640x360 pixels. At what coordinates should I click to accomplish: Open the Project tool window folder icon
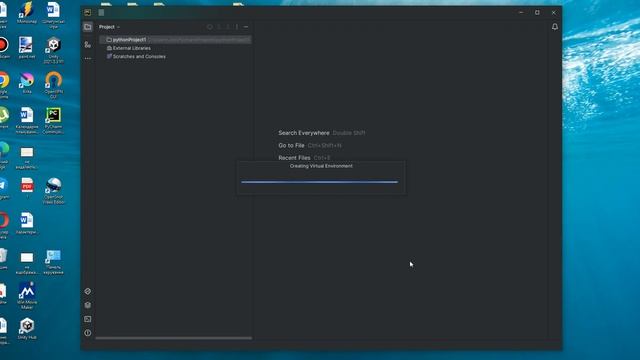88,27
